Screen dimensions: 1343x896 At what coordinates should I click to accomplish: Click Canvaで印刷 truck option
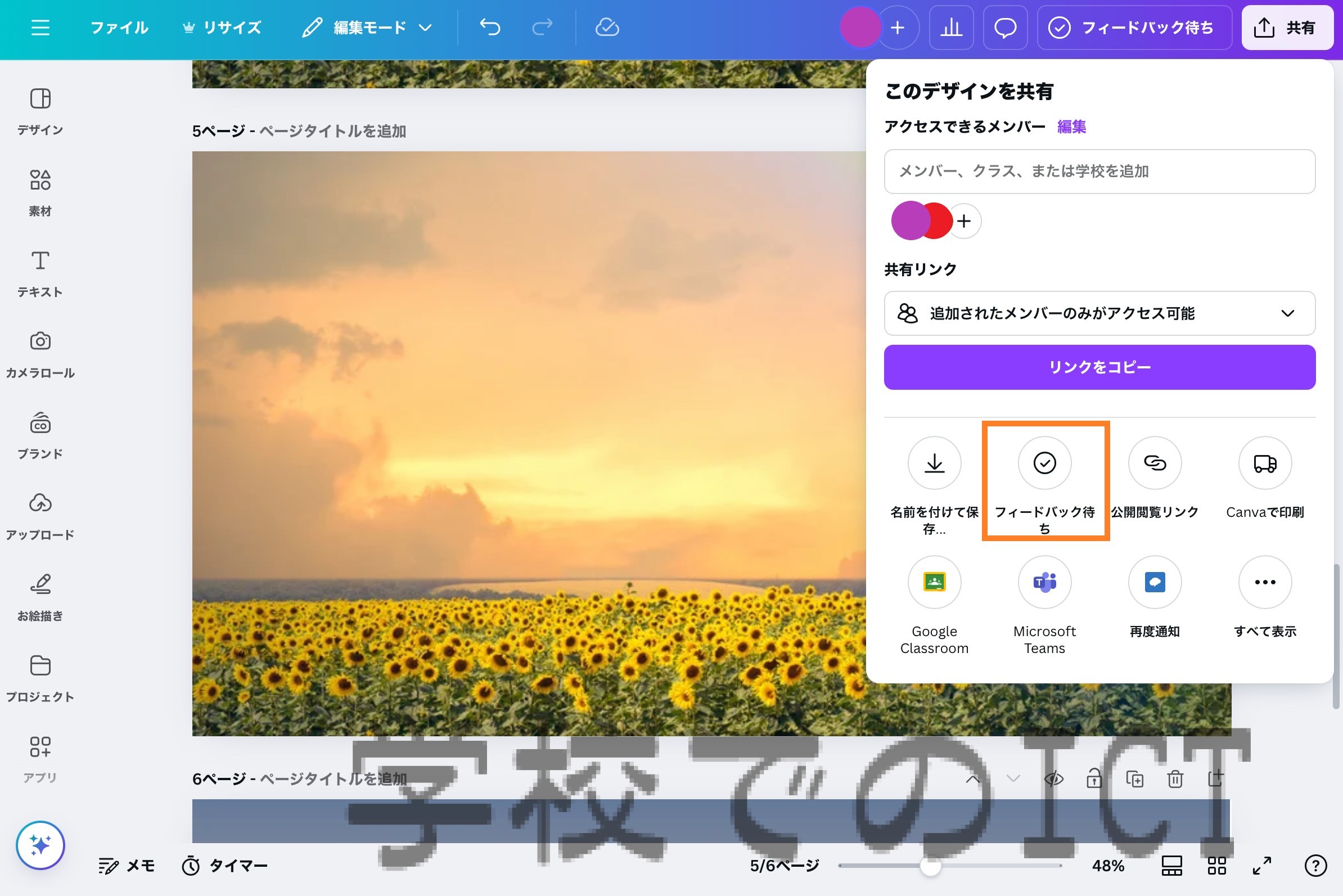click(x=1265, y=479)
